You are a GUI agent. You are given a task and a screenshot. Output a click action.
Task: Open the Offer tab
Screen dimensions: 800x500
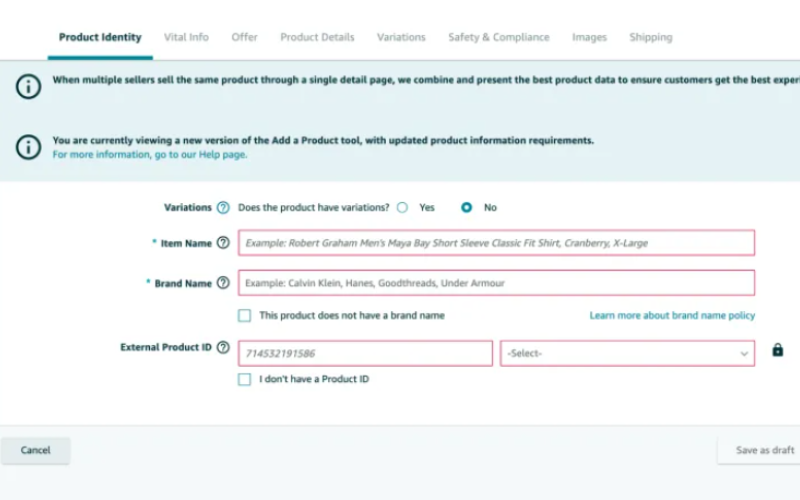coord(244,37)
